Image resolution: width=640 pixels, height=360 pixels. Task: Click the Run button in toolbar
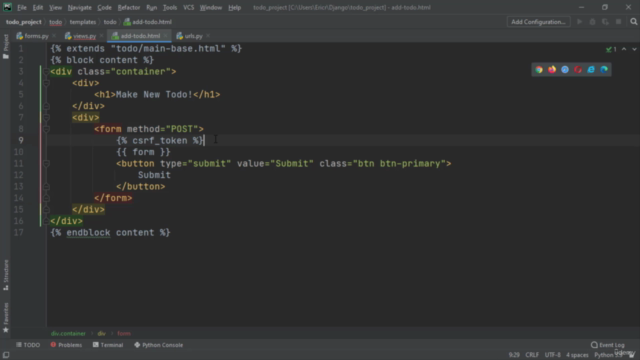579,22
